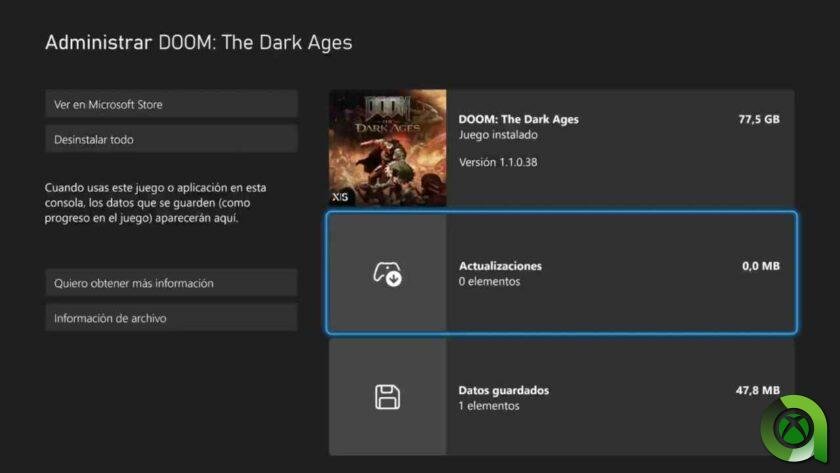Click the 77,5 GB game size value

(x=758, y=119)
